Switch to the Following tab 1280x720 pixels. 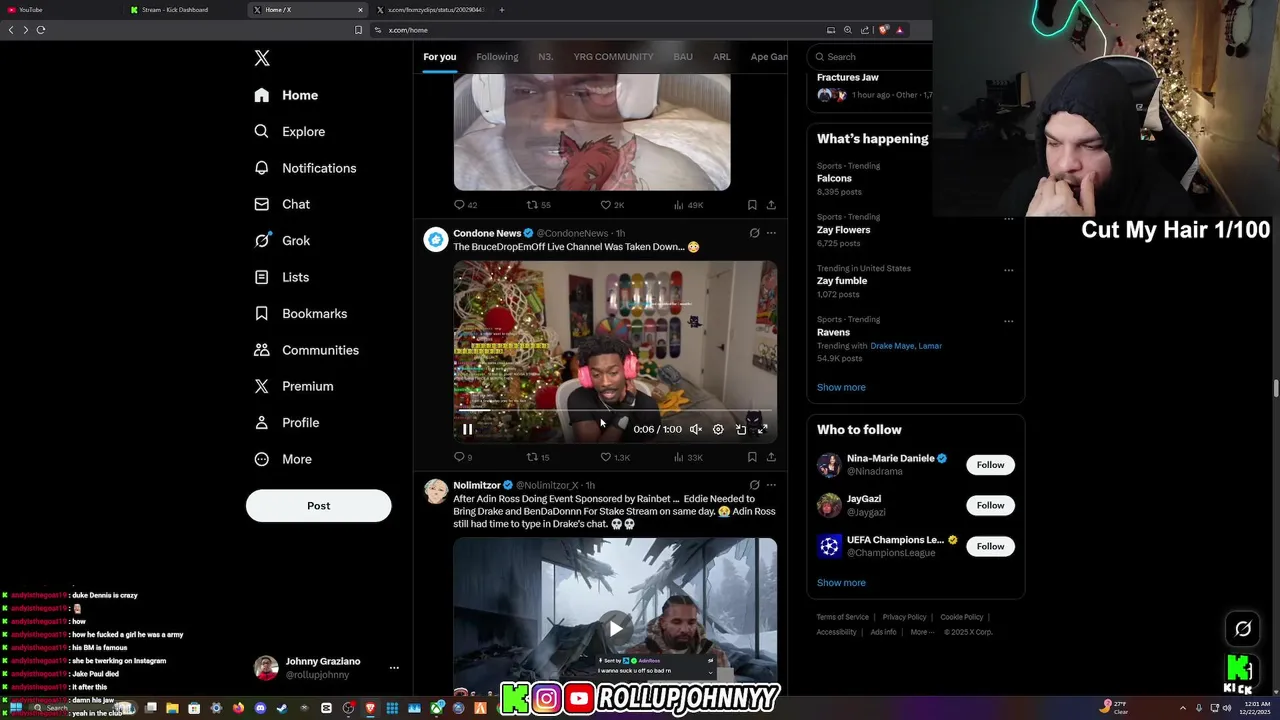[497, 57]
